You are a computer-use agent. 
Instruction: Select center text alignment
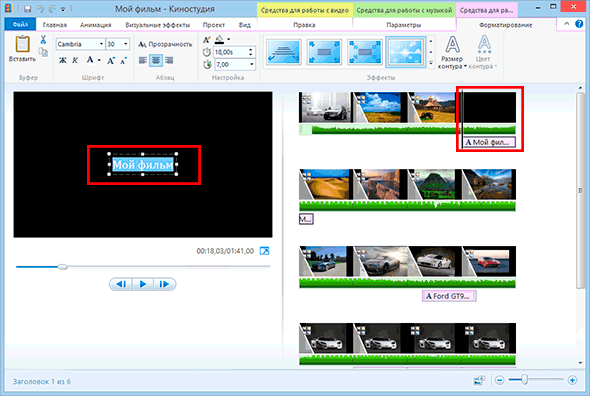156,60
